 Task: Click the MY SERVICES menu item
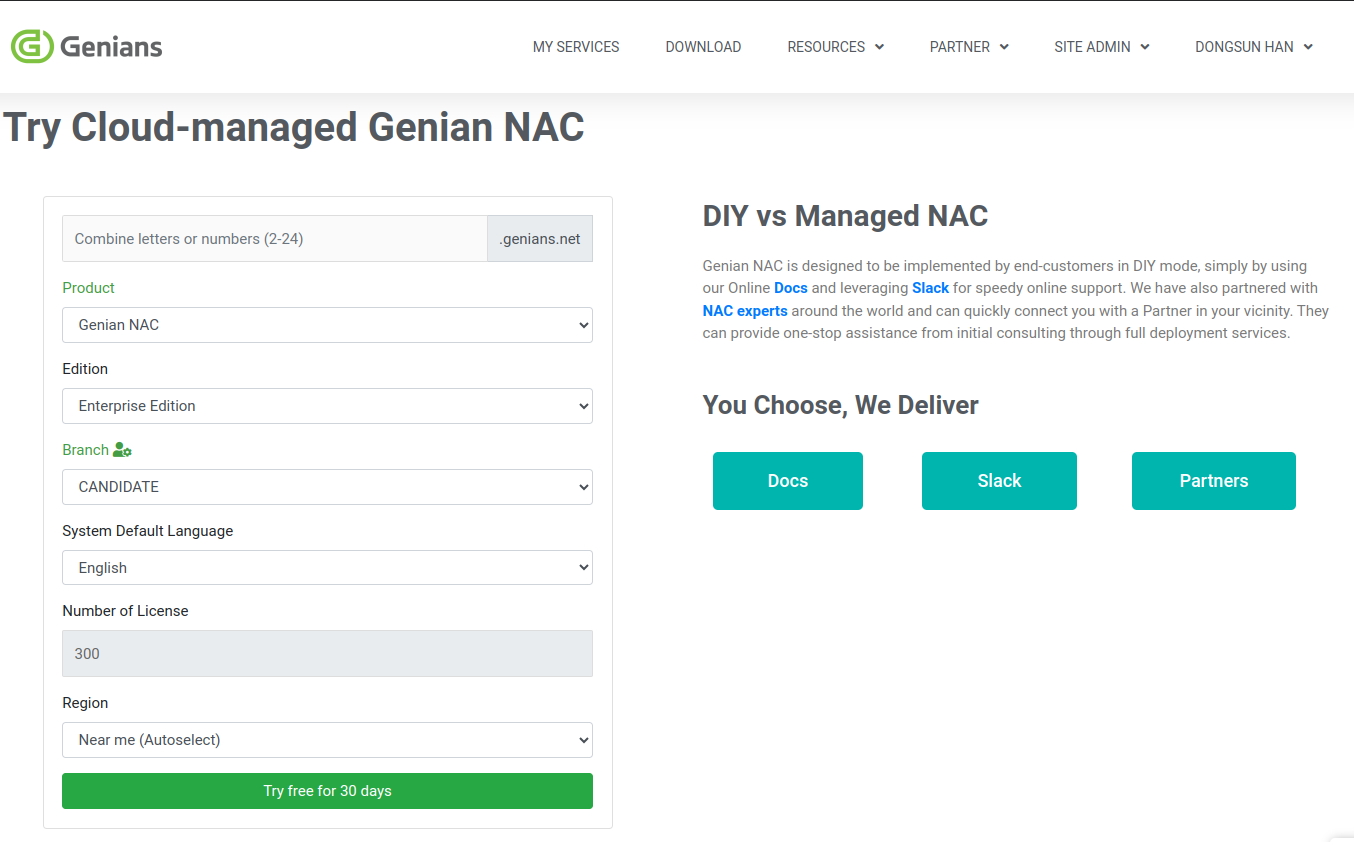coord(576,46)
